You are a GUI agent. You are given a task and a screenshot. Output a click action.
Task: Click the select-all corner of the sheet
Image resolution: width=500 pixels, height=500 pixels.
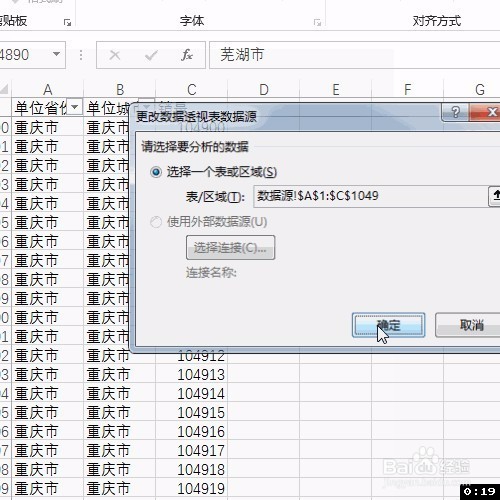tap(5, 89)
